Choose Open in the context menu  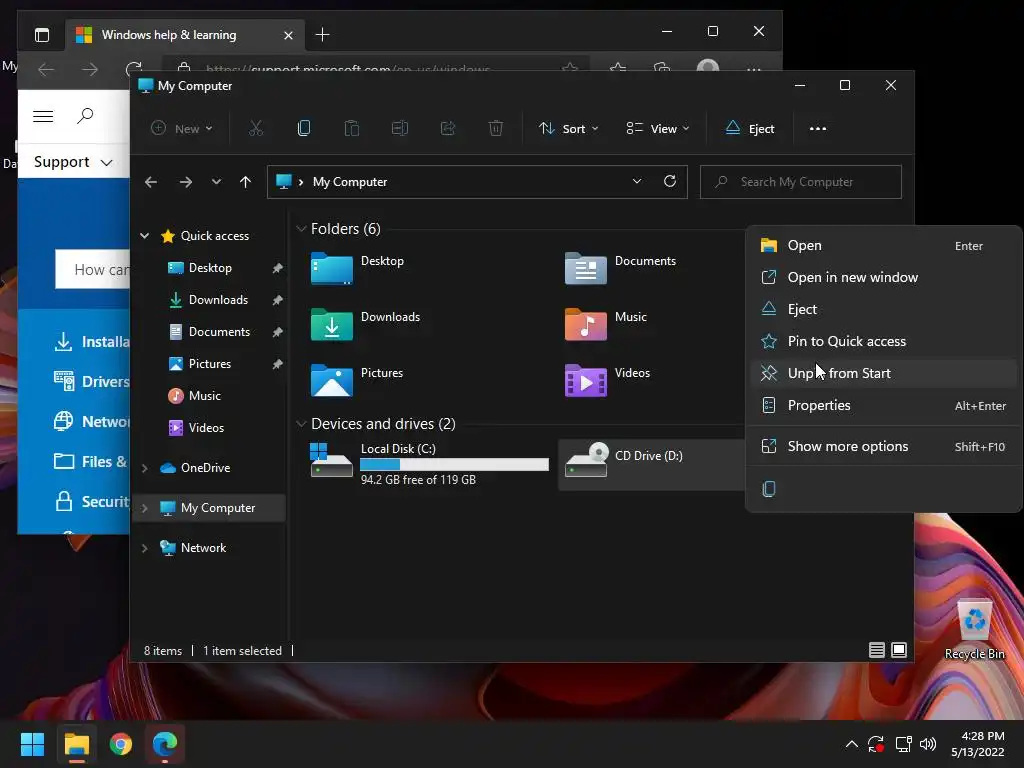(884, 246)
